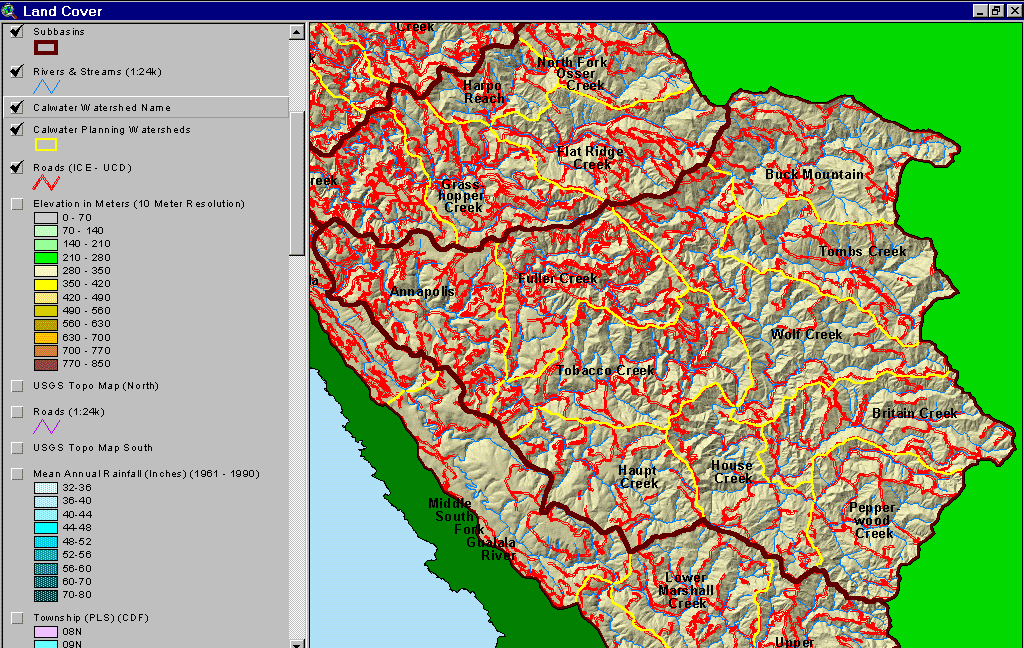Pick the 350 - 420 yellow elevation swatch

pos(46,284)
